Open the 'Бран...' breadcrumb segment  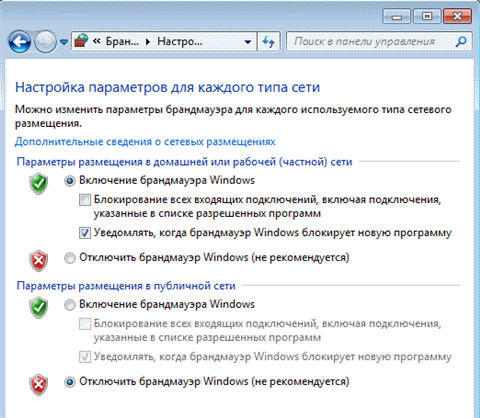pyautogui.click(x=122, y=41)
